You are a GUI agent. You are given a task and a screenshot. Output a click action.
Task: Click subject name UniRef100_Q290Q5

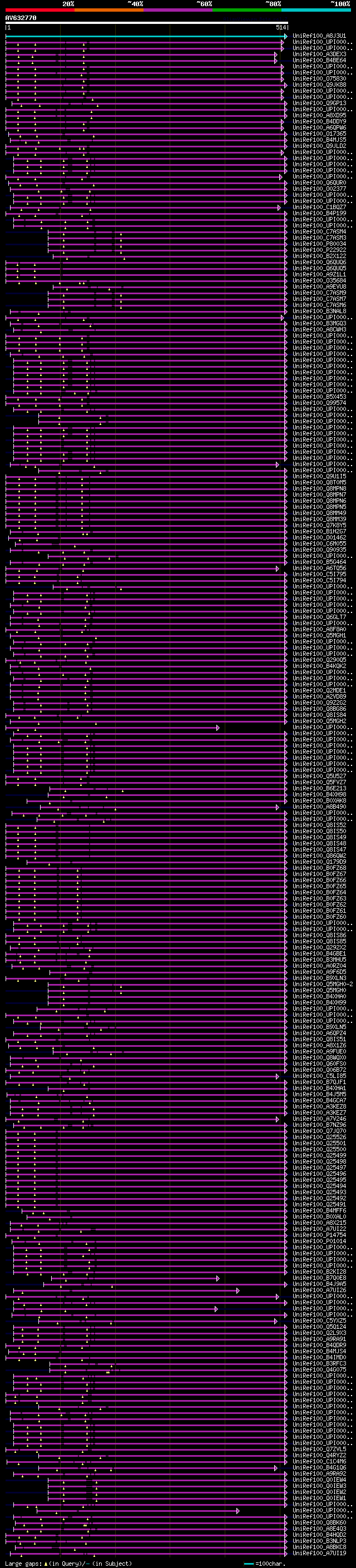[319, 660]
